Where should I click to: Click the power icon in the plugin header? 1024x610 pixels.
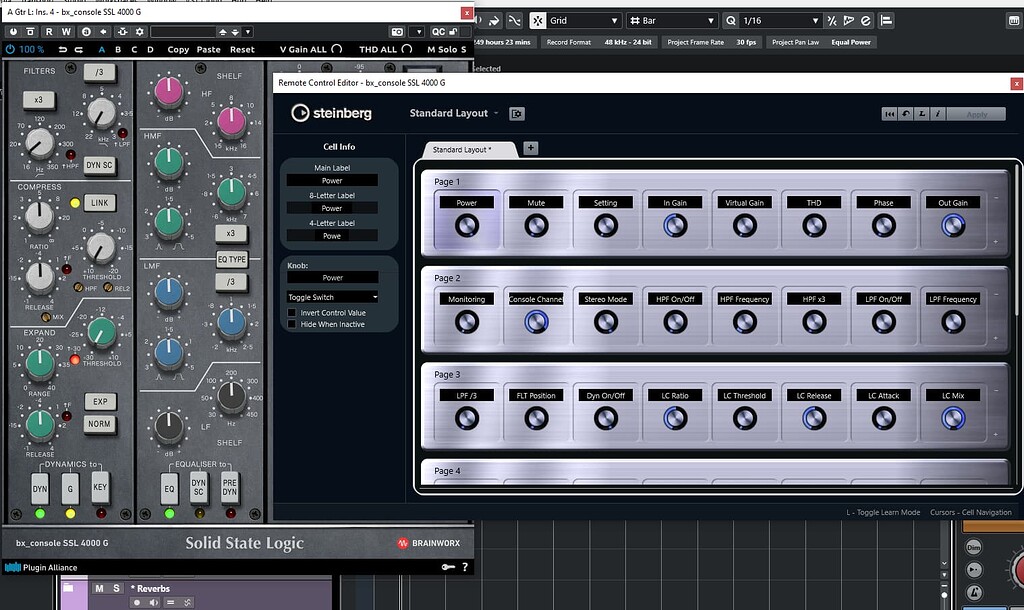click(13, 31)
